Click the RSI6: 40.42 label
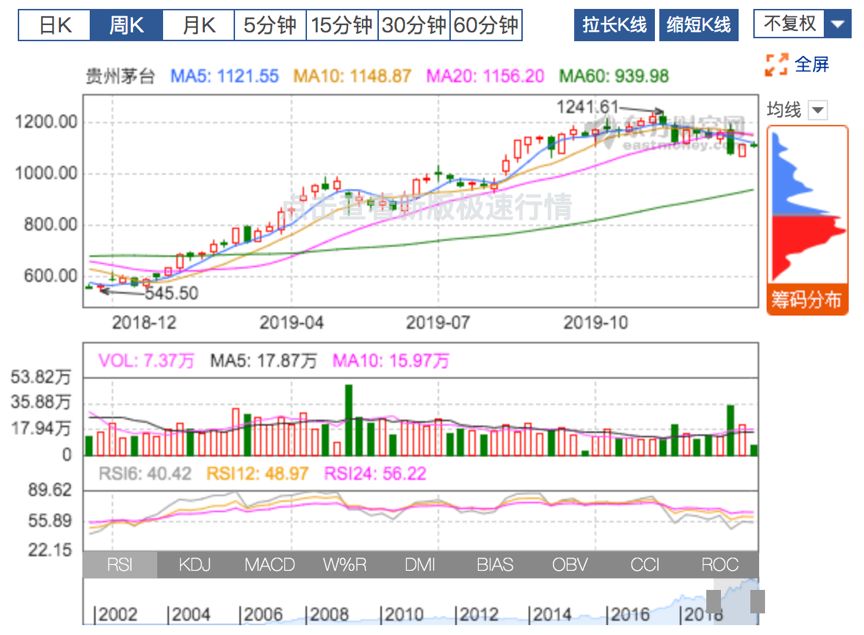The width and height of the screenshot is (864, 635). pyautogui.click(x=145, y=473)
